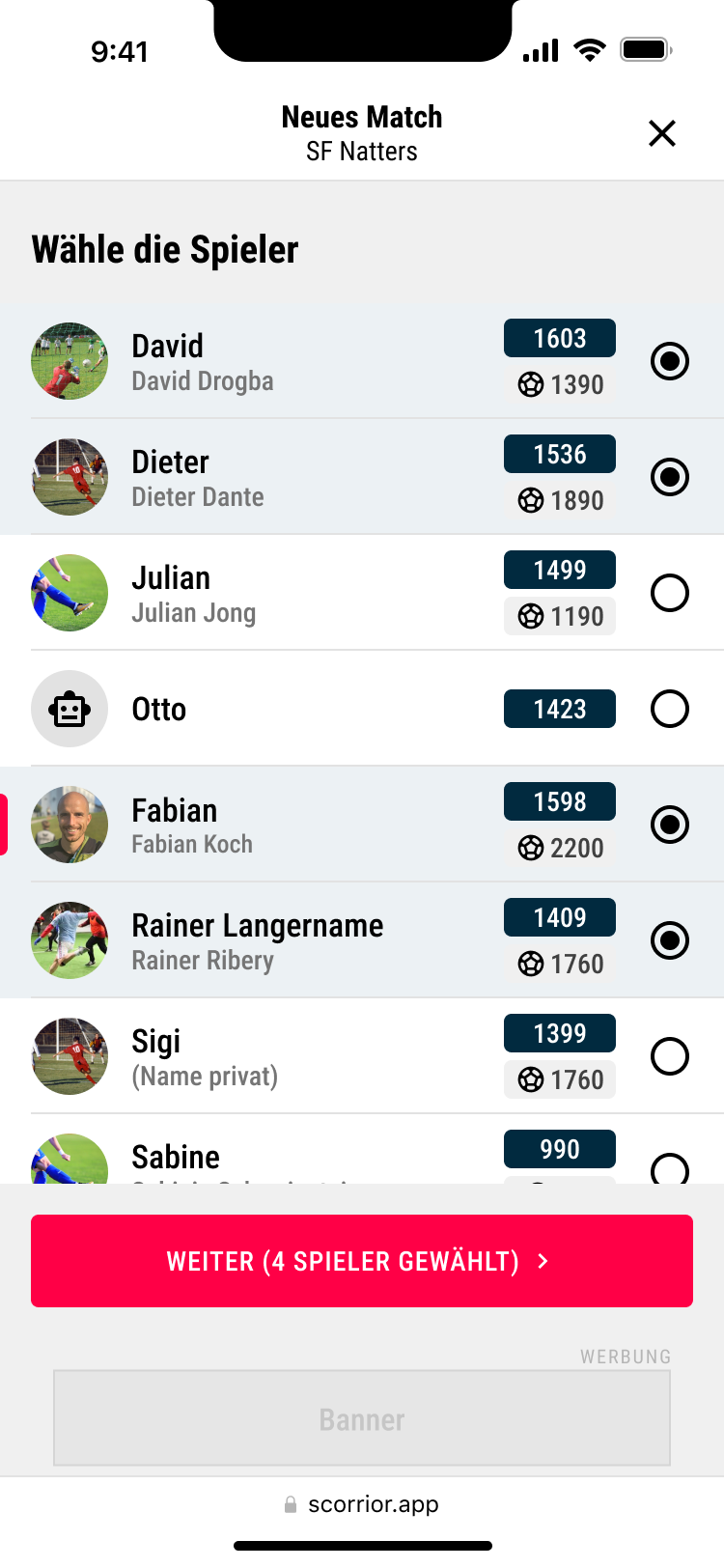This screenshot has width=724, height=1568.
Task: Click the ball icon beside David's 1390 score
Action: pyautogui.click(x=531, y=384)
